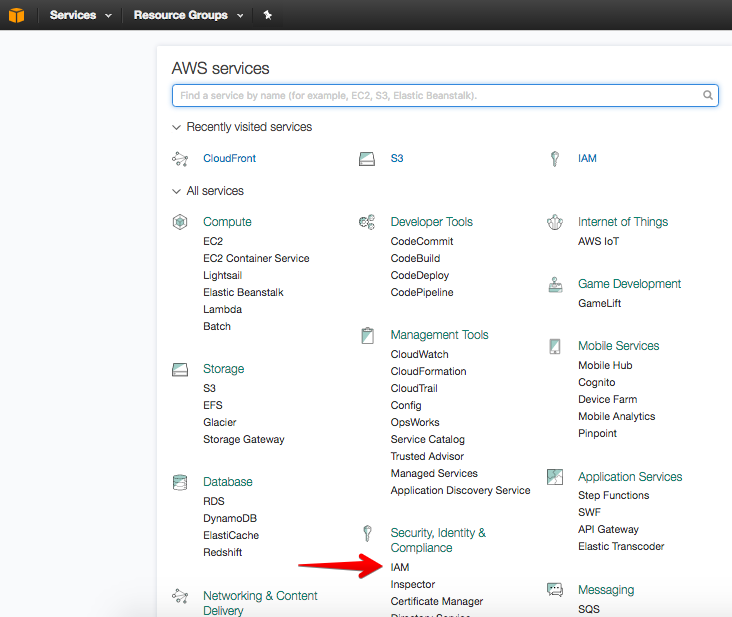Open S3 from recently visited services
The width and height of the screenshot is (732, 617).
(397, 158)
